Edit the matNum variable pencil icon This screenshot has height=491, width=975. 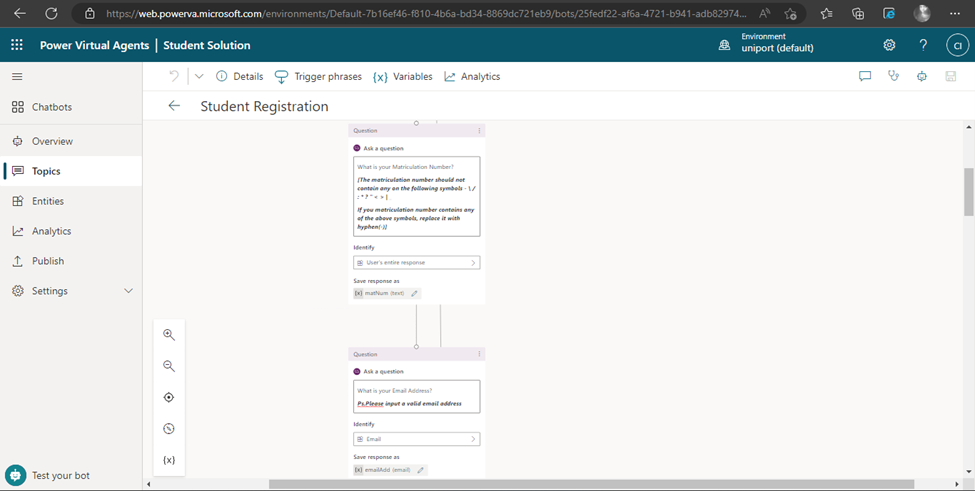[x=414, y=293]
